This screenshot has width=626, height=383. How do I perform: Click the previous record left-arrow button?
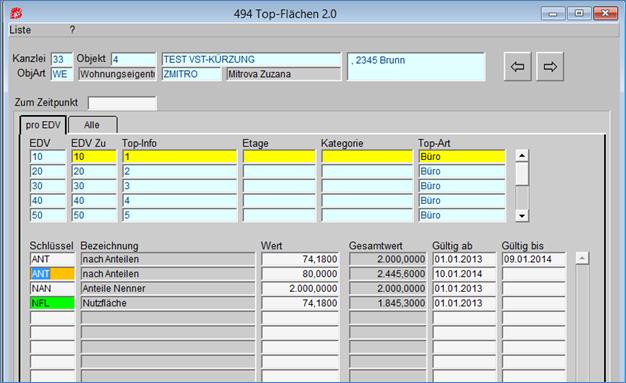[x=517, y=67]
